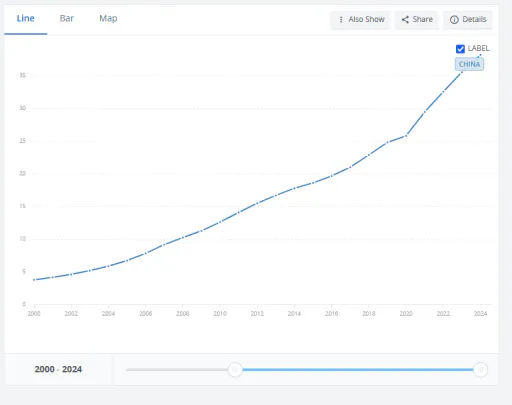The width and height of the screenshot is (512, 405).
Task: Switch to the Bar chart tab
Action: click(x=67, y=18)
